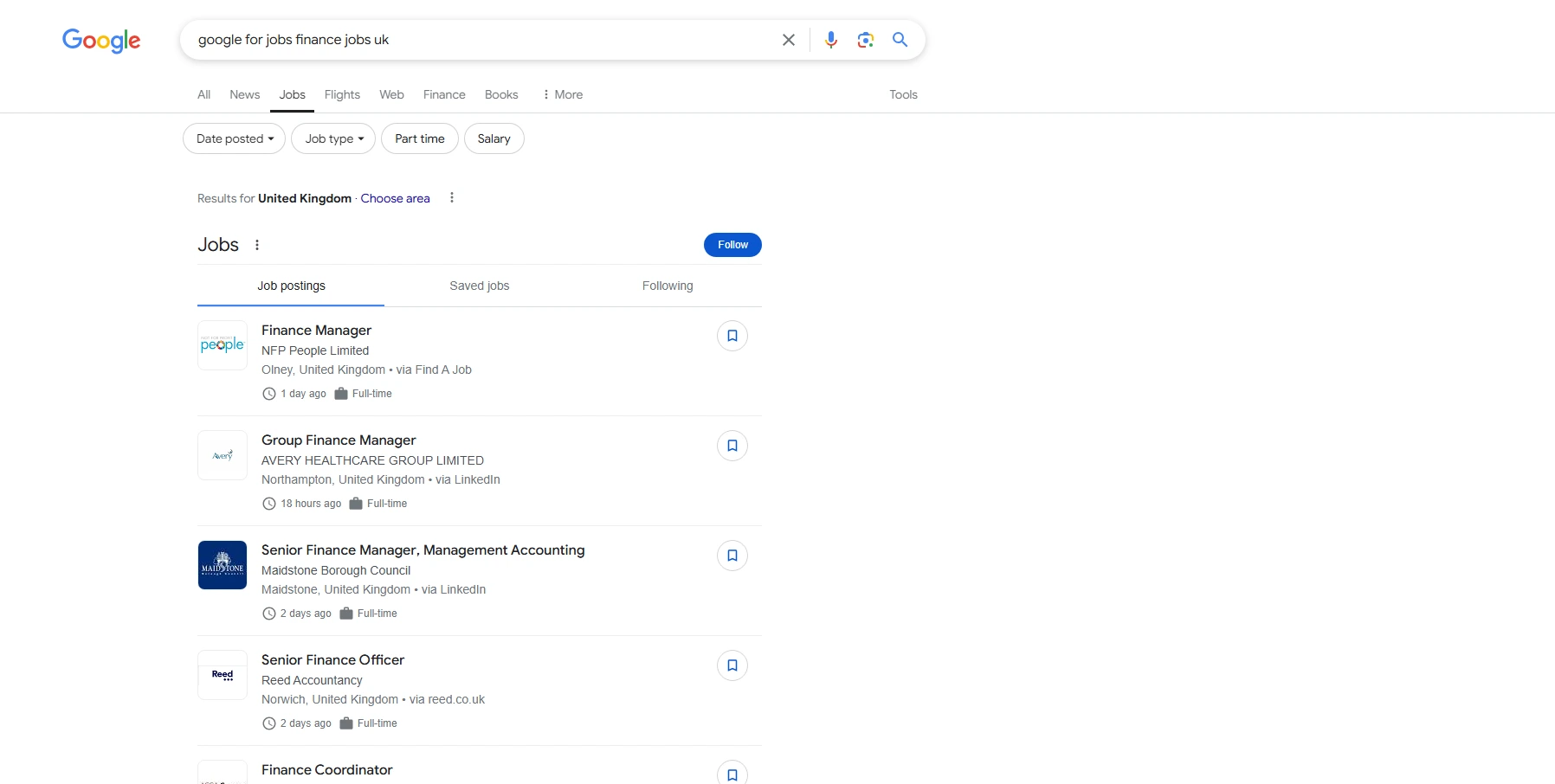Click 'Olney, United Kingdom • via Find A Job'
The image size is (1555, 784).
(367, 370)
